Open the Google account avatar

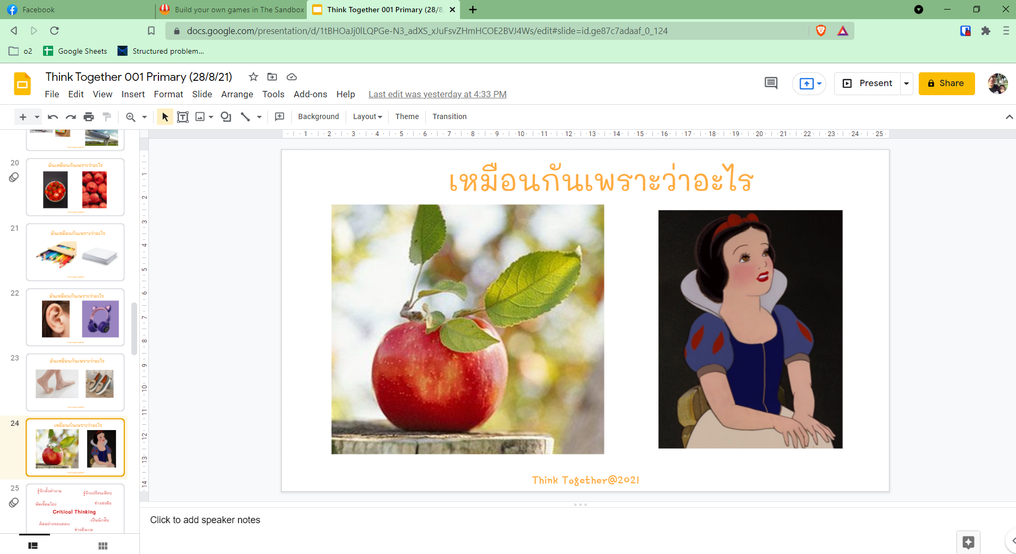[x=998, y=83]
